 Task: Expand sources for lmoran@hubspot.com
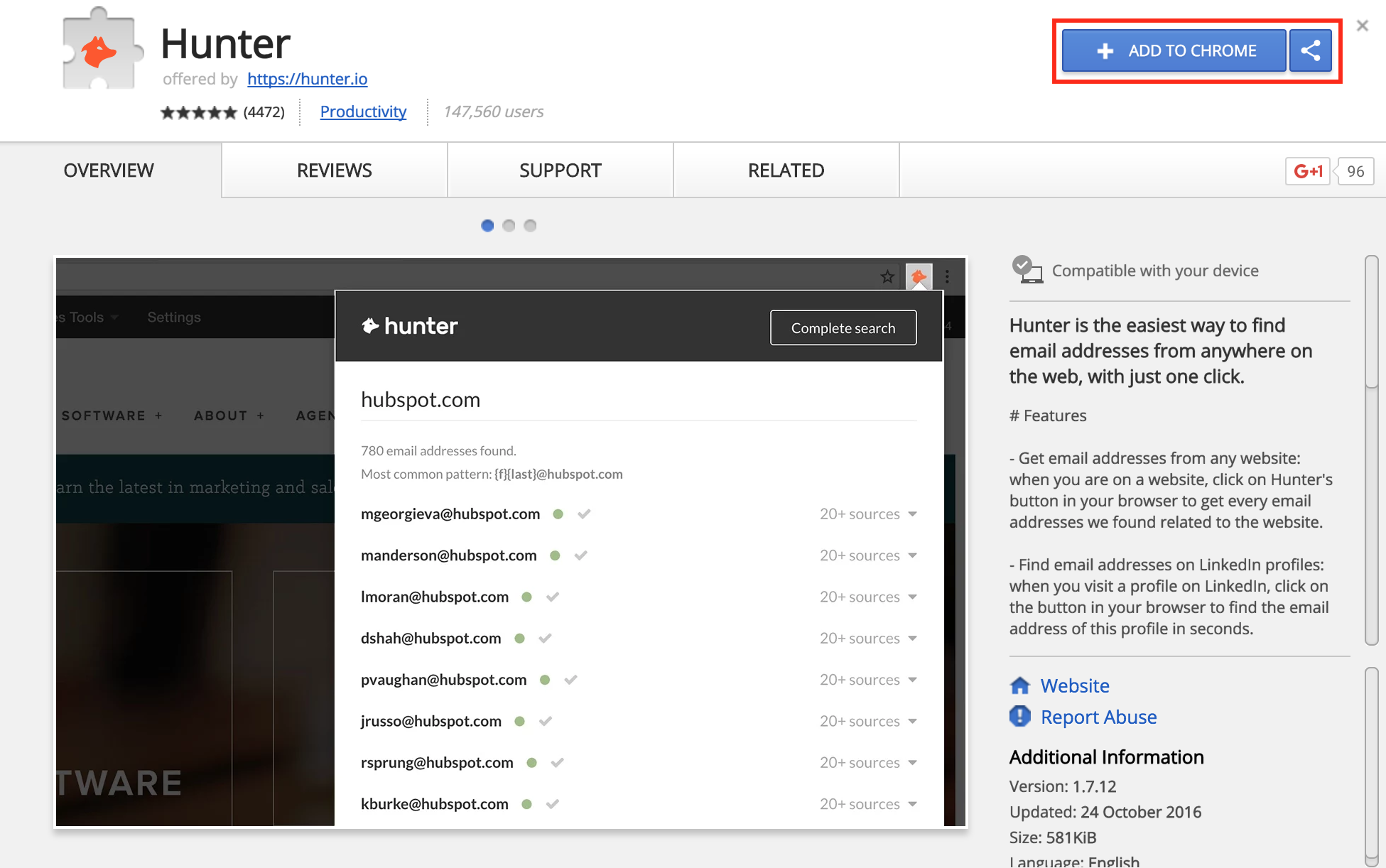868,597
